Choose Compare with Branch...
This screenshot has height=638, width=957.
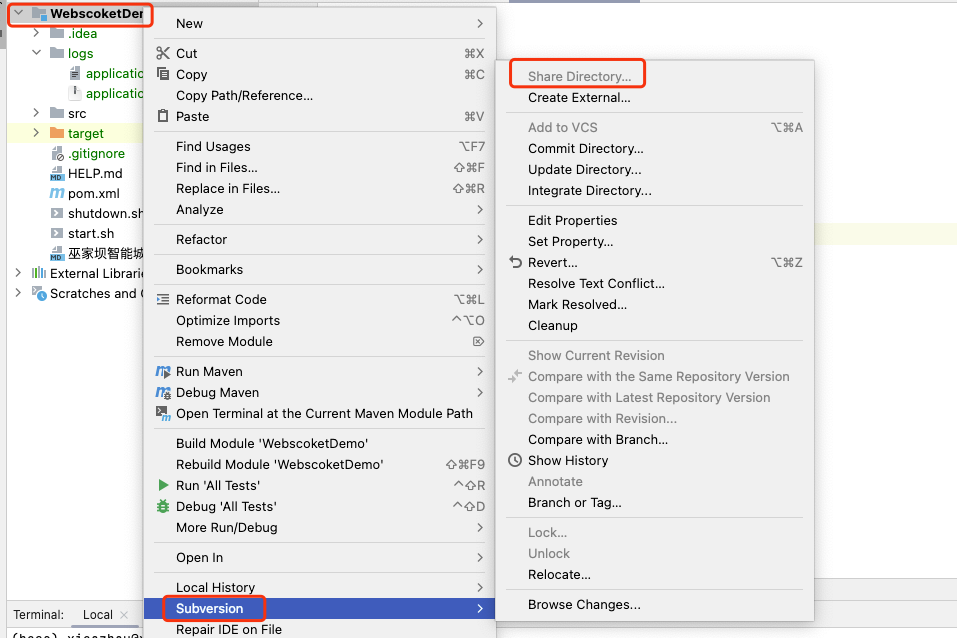598,440
